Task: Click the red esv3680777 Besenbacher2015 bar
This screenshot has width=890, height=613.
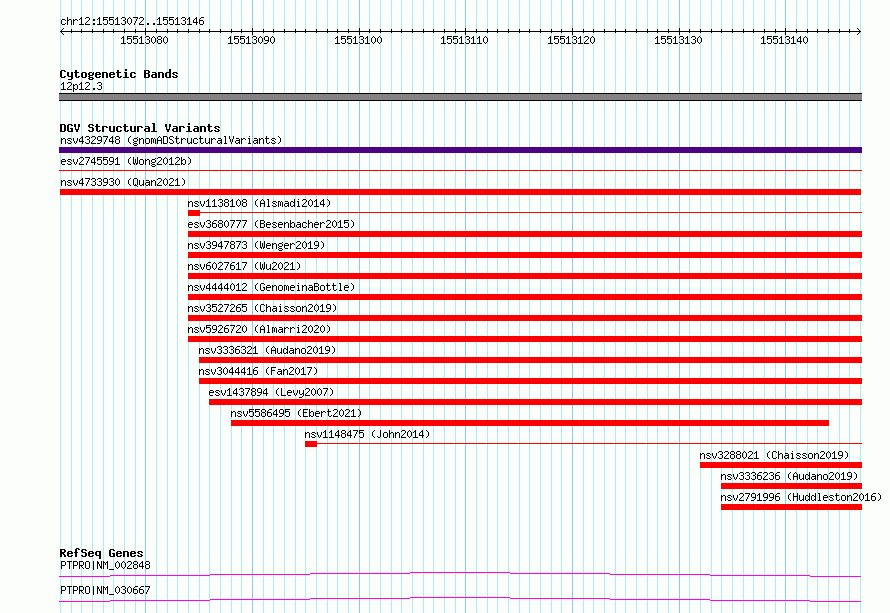Action: point(525,234)
